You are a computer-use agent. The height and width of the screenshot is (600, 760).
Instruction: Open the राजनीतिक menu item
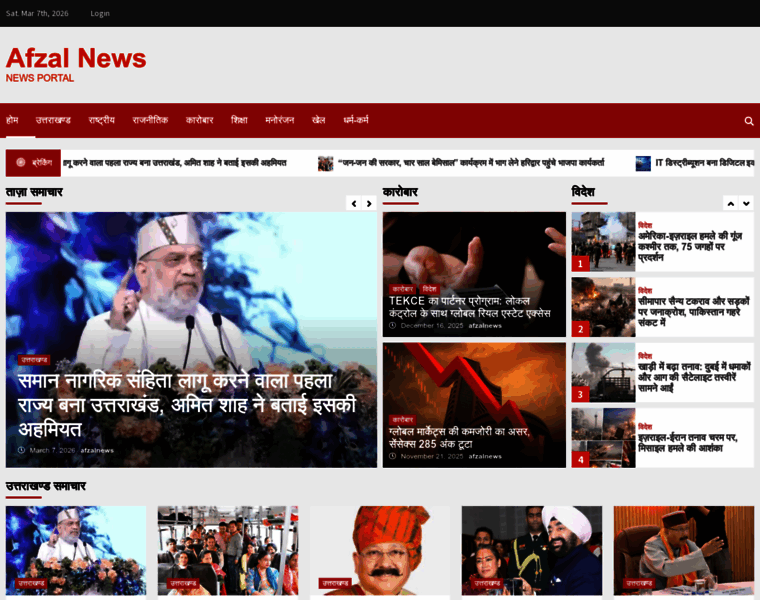pos(150,120)
